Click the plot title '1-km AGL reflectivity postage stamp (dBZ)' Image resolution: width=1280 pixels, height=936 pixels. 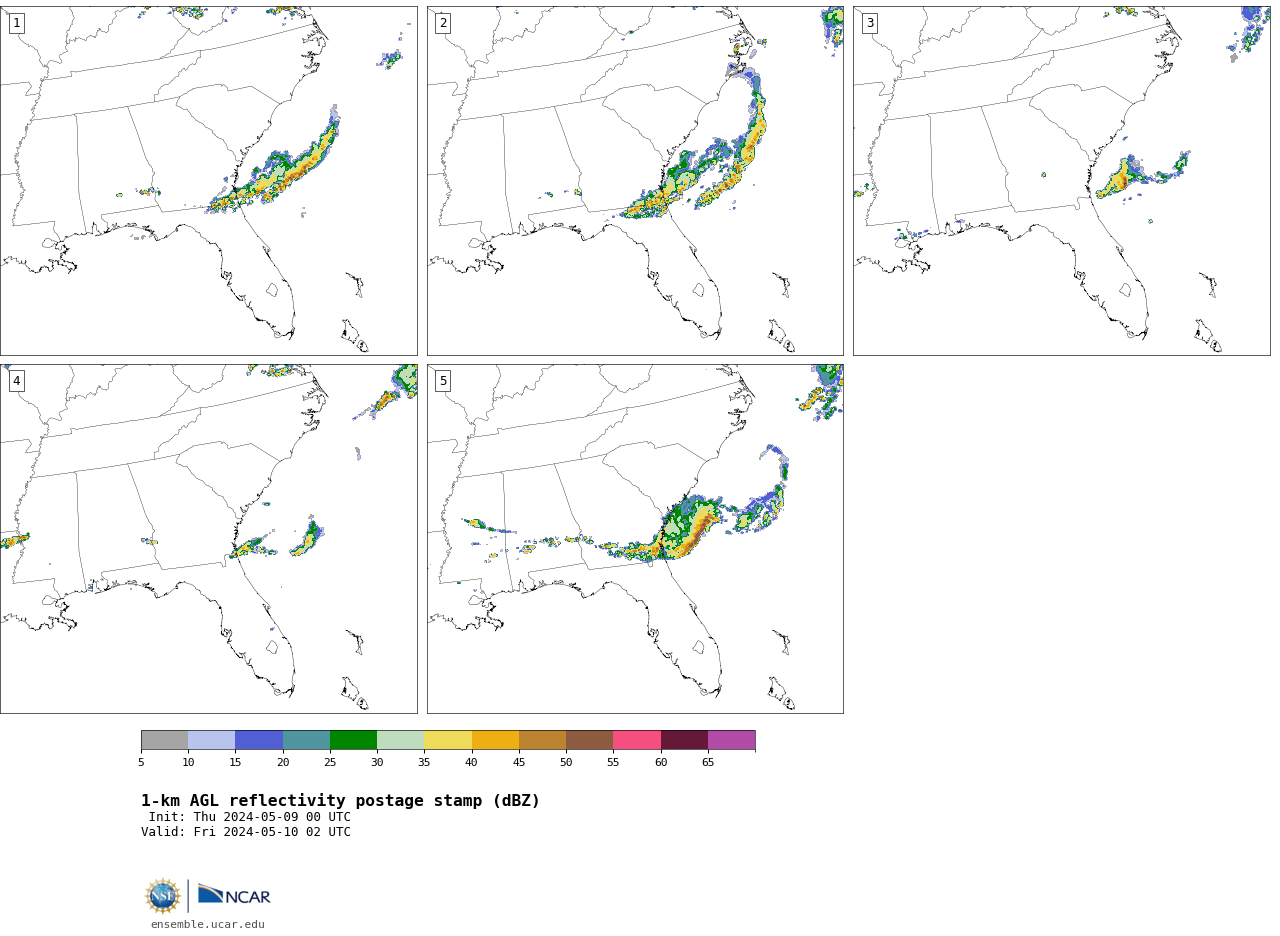(340, 801)
